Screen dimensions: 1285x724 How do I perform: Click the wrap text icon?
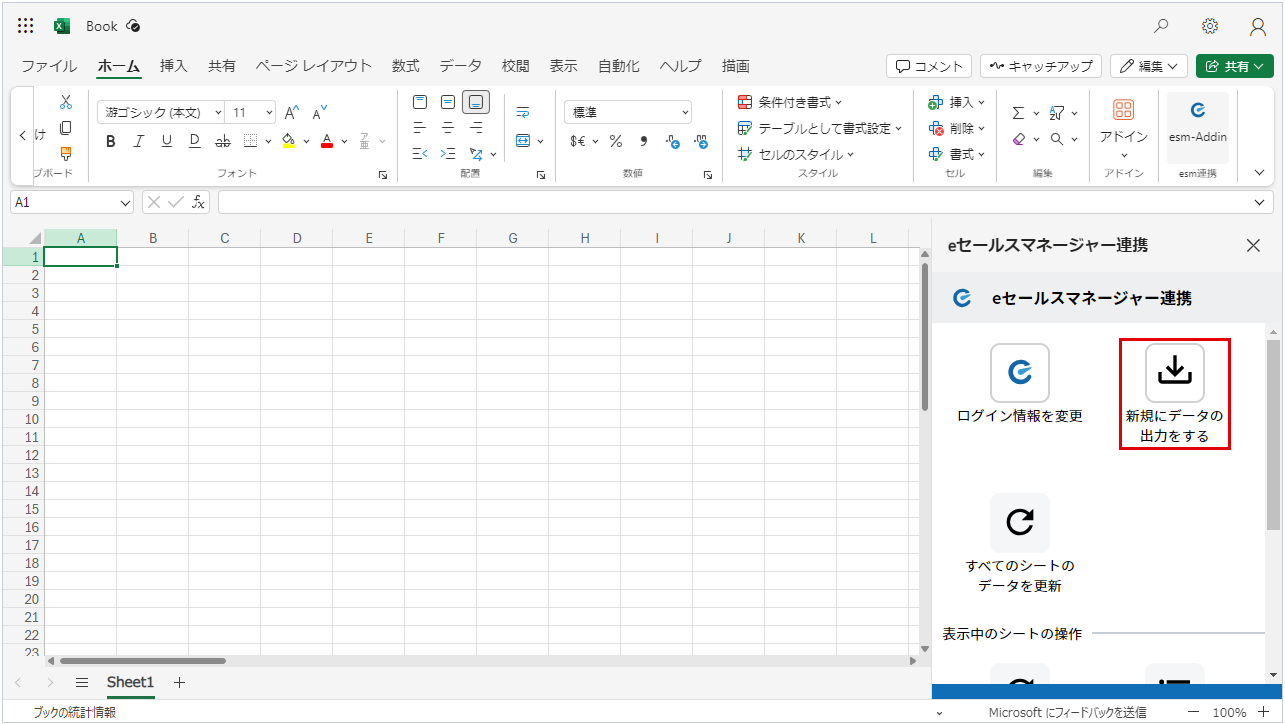coord(523,112)
